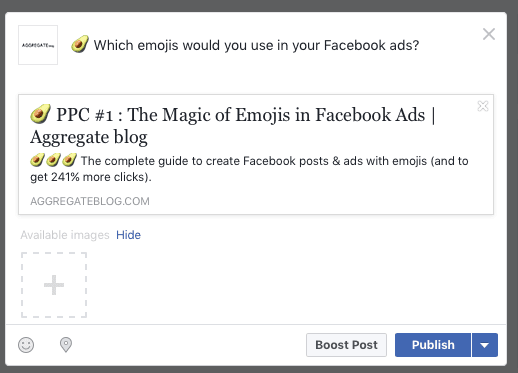The height and width of the screenshot is (373, 518).
Task: Click the AGGREGATEBLOG.COM domain text
Action: 90,201
